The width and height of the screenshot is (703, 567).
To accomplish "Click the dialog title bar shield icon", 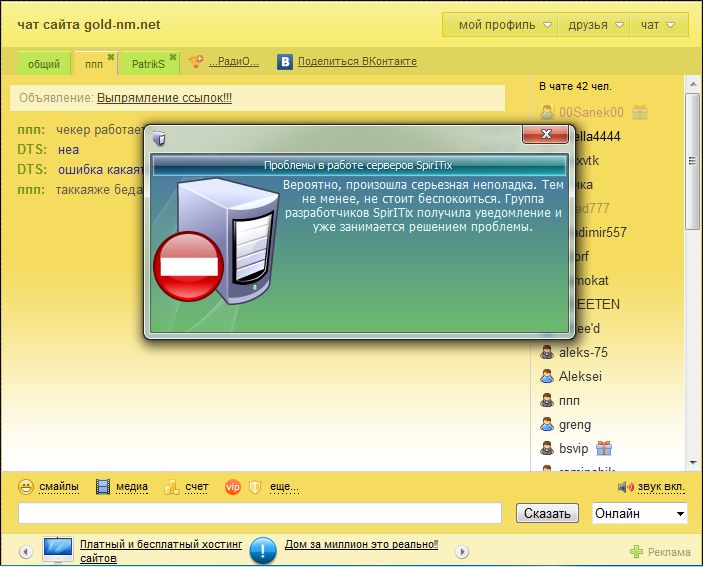I will (159, 138).
